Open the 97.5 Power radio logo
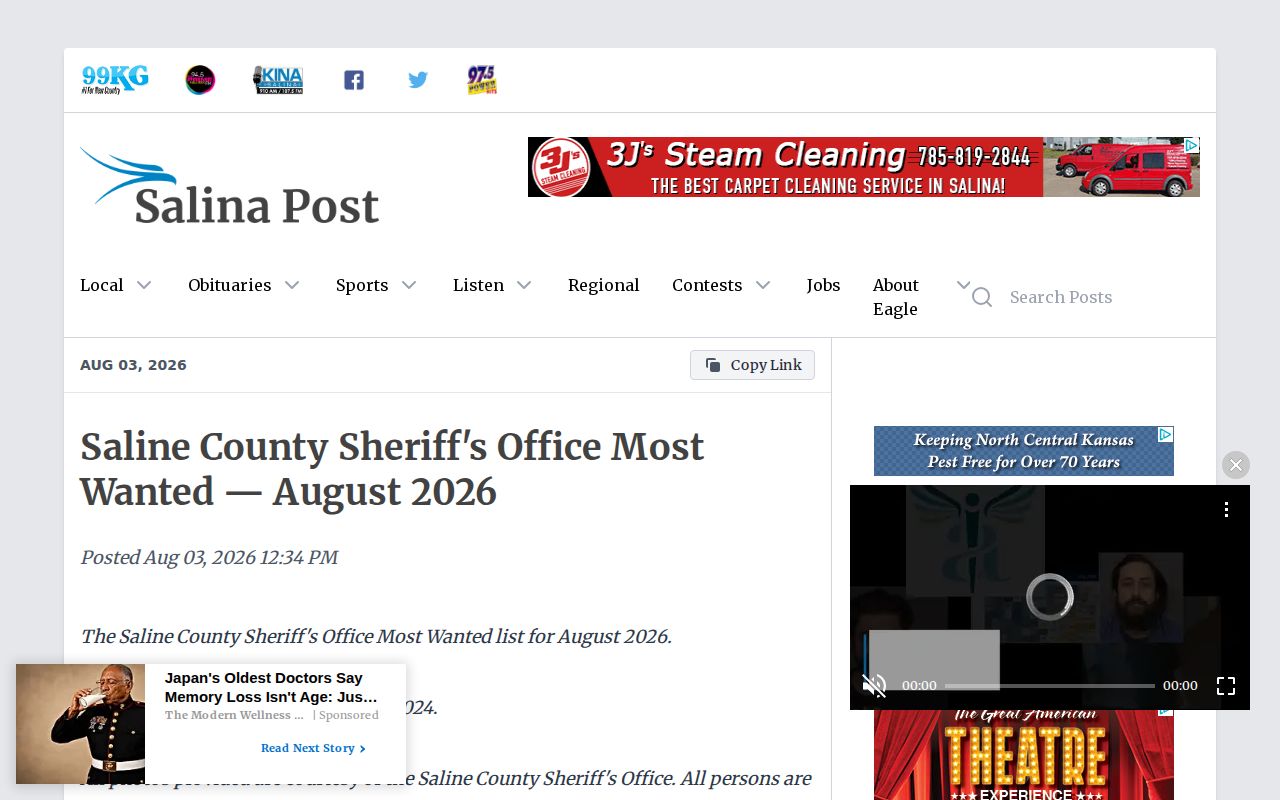Screen dimensions: 1280x800 click(482, 80)
